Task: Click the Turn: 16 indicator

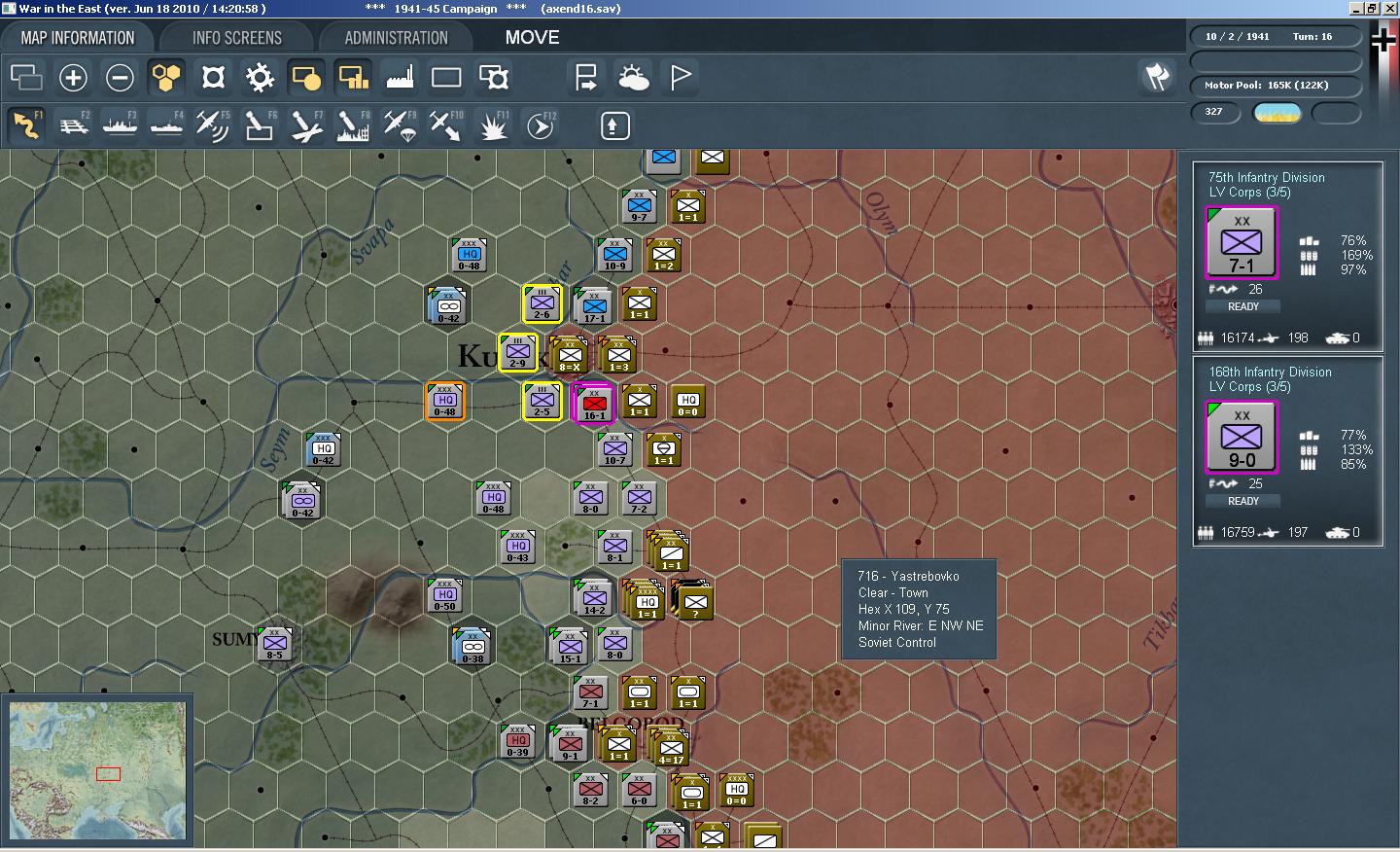Action: point(1312,36)
